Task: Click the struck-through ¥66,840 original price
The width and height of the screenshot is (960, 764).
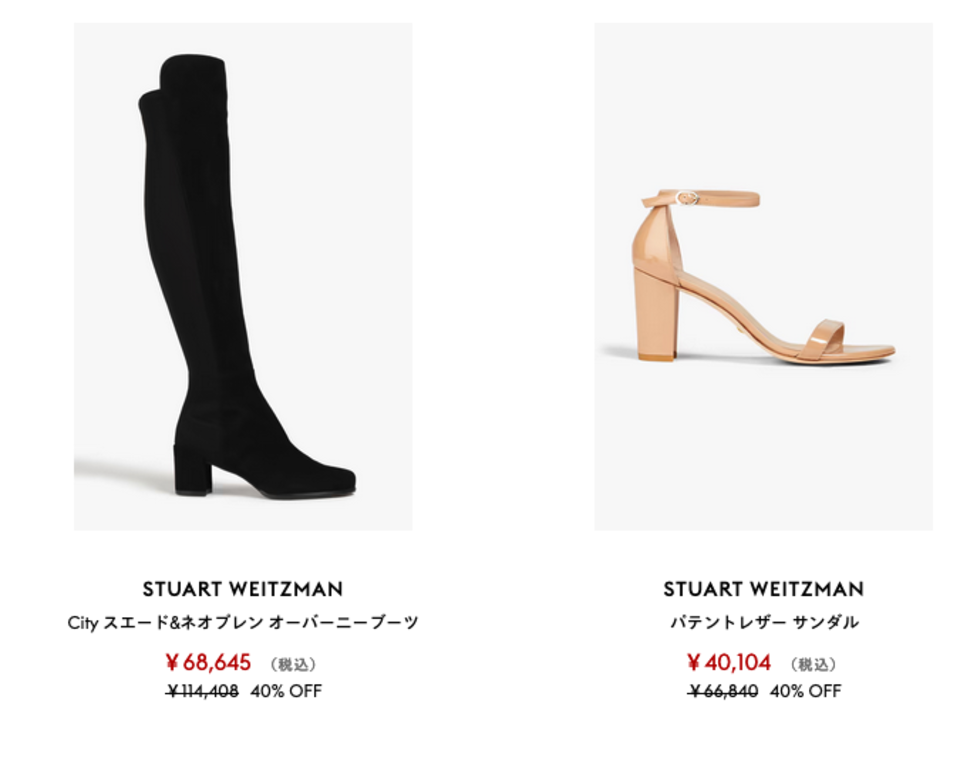Action: tap(723, 691)
